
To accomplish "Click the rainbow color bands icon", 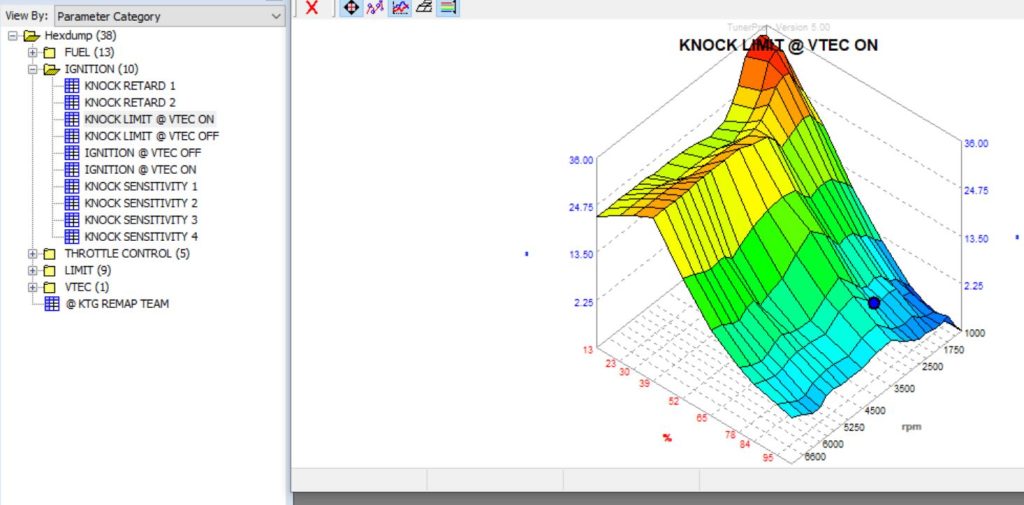I will click(x=447, y=7).
